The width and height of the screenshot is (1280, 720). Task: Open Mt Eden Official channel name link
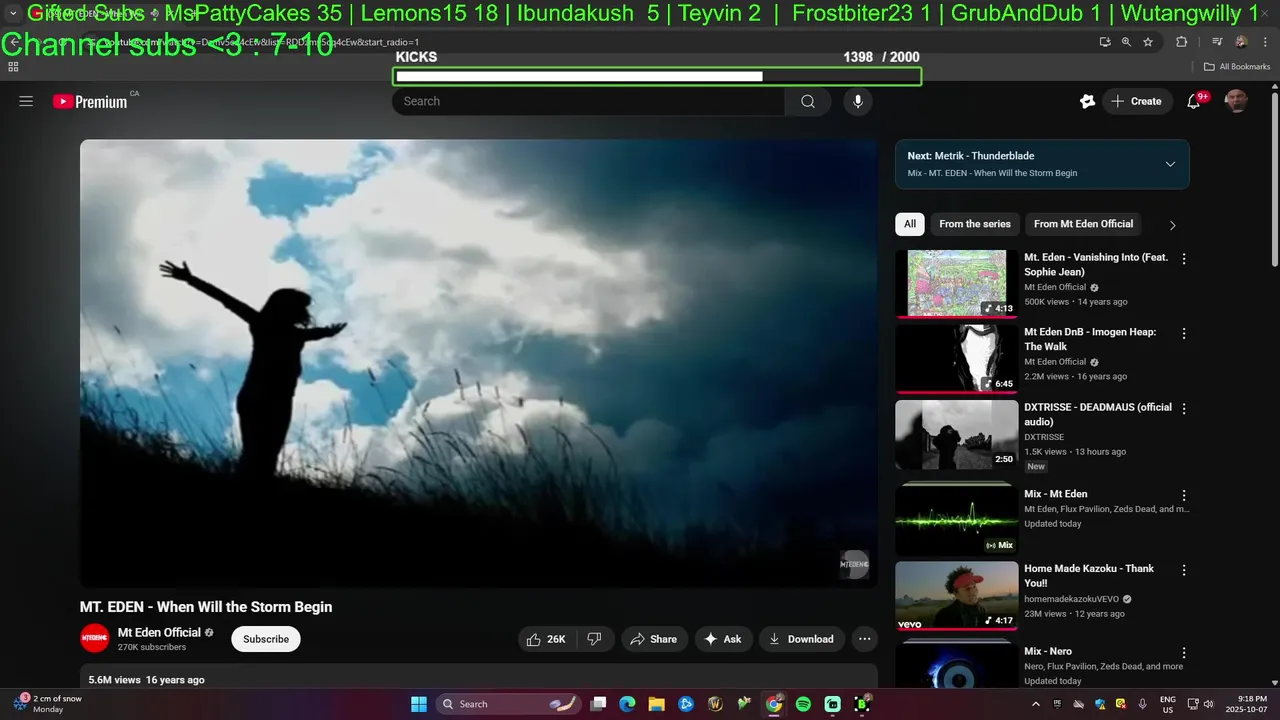[159, 632]
